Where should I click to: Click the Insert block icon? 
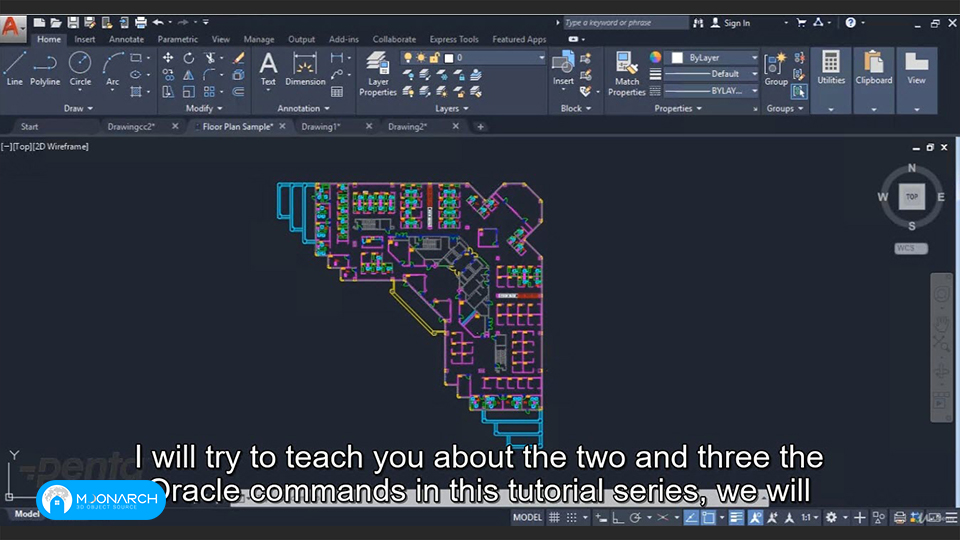click(563, 69)
